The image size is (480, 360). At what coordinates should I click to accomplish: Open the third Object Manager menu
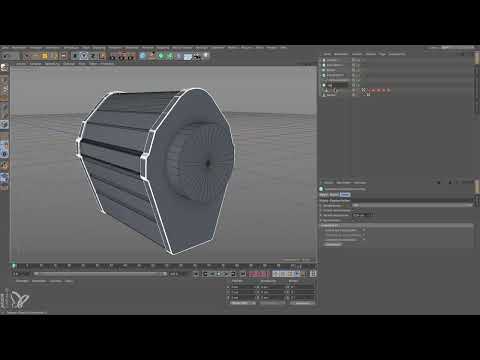pyautogui.click(x=357, y=54)
